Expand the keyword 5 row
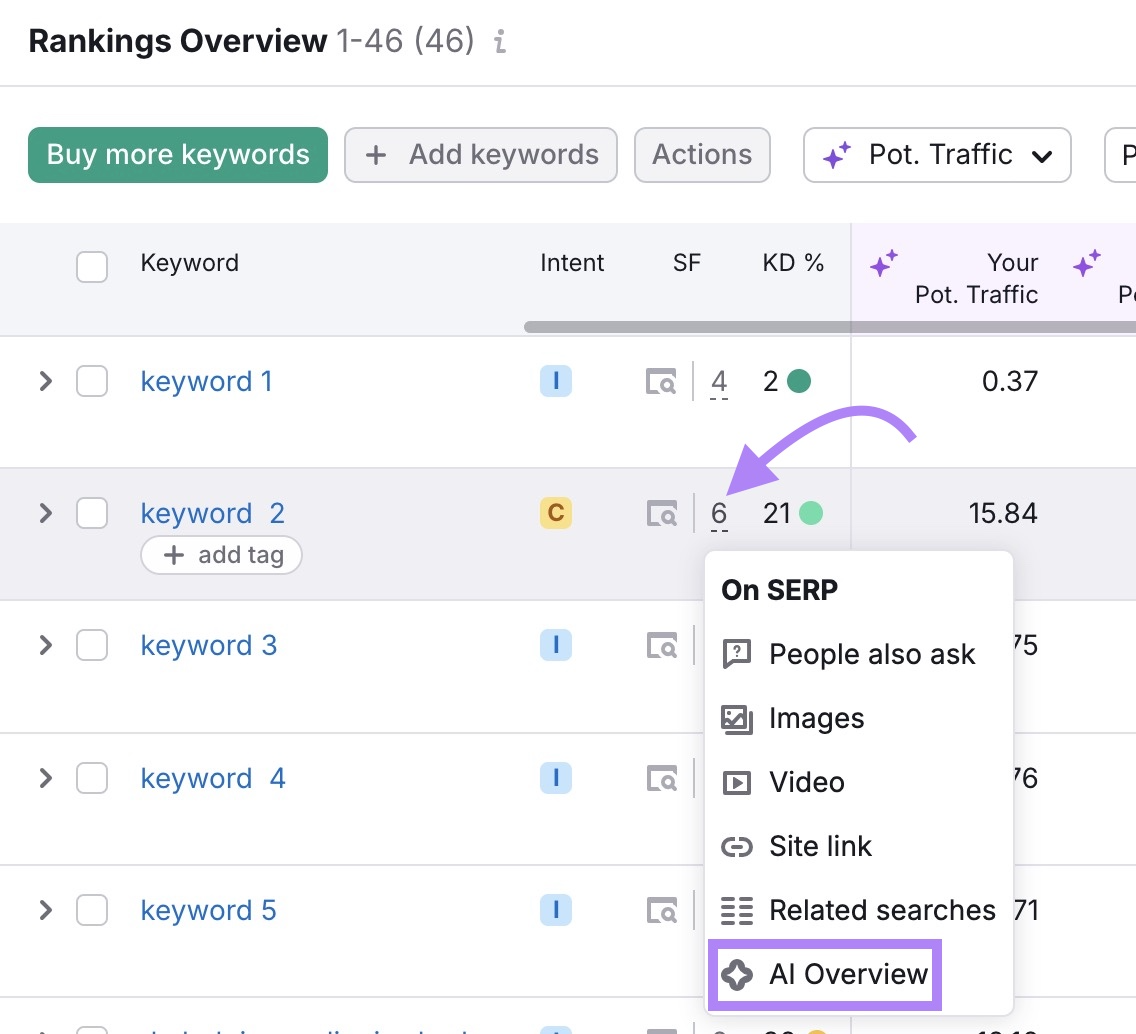The image size is (1136, 1034). [x=45, y=910]
